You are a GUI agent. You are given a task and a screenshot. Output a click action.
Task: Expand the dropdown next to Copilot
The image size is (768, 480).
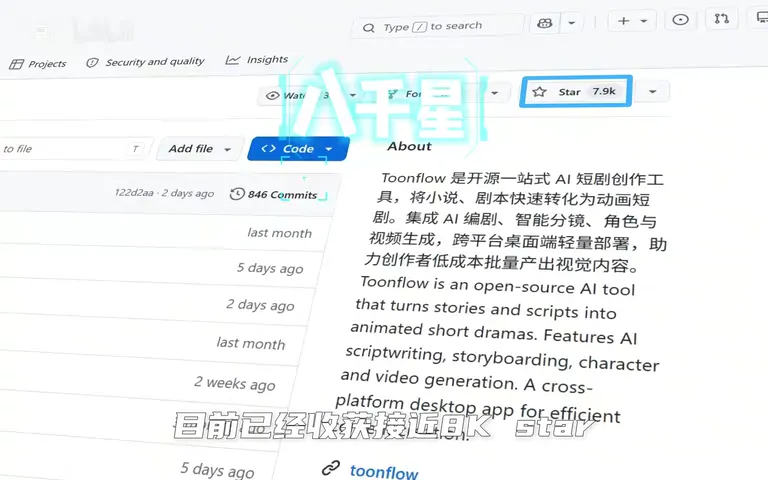572,23
